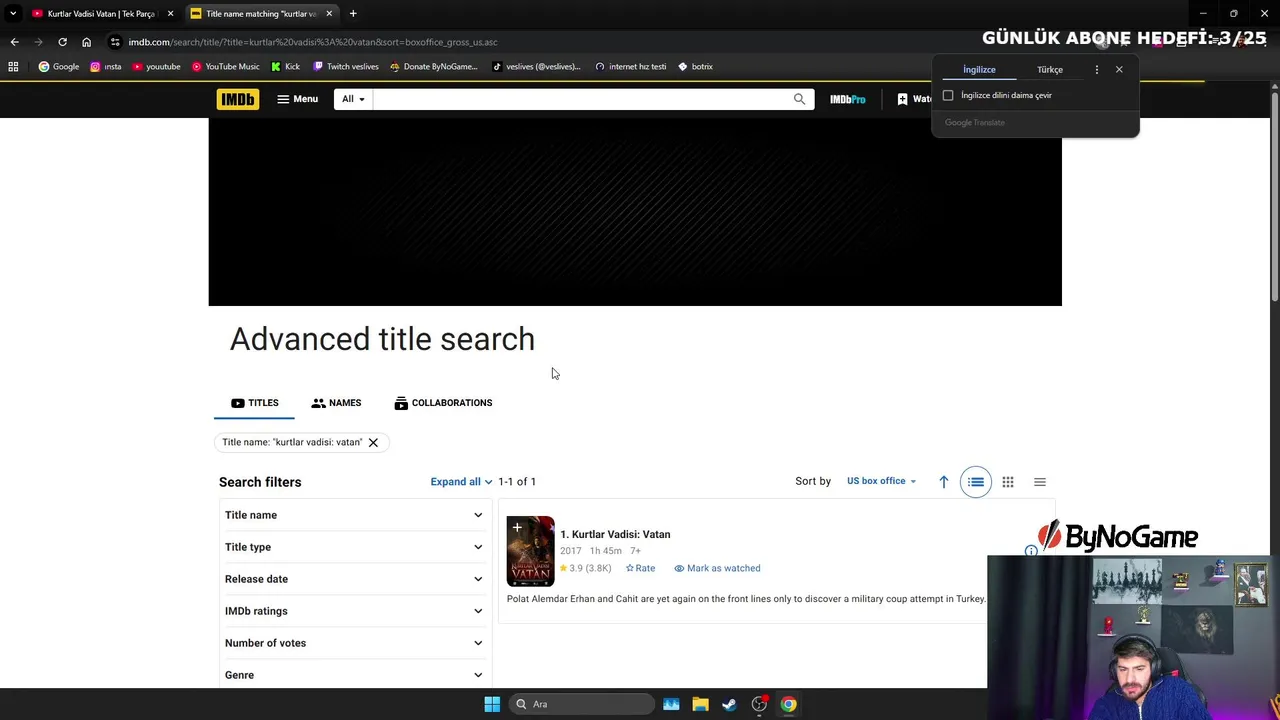Expand the Release date filter

tap(354, 579)
